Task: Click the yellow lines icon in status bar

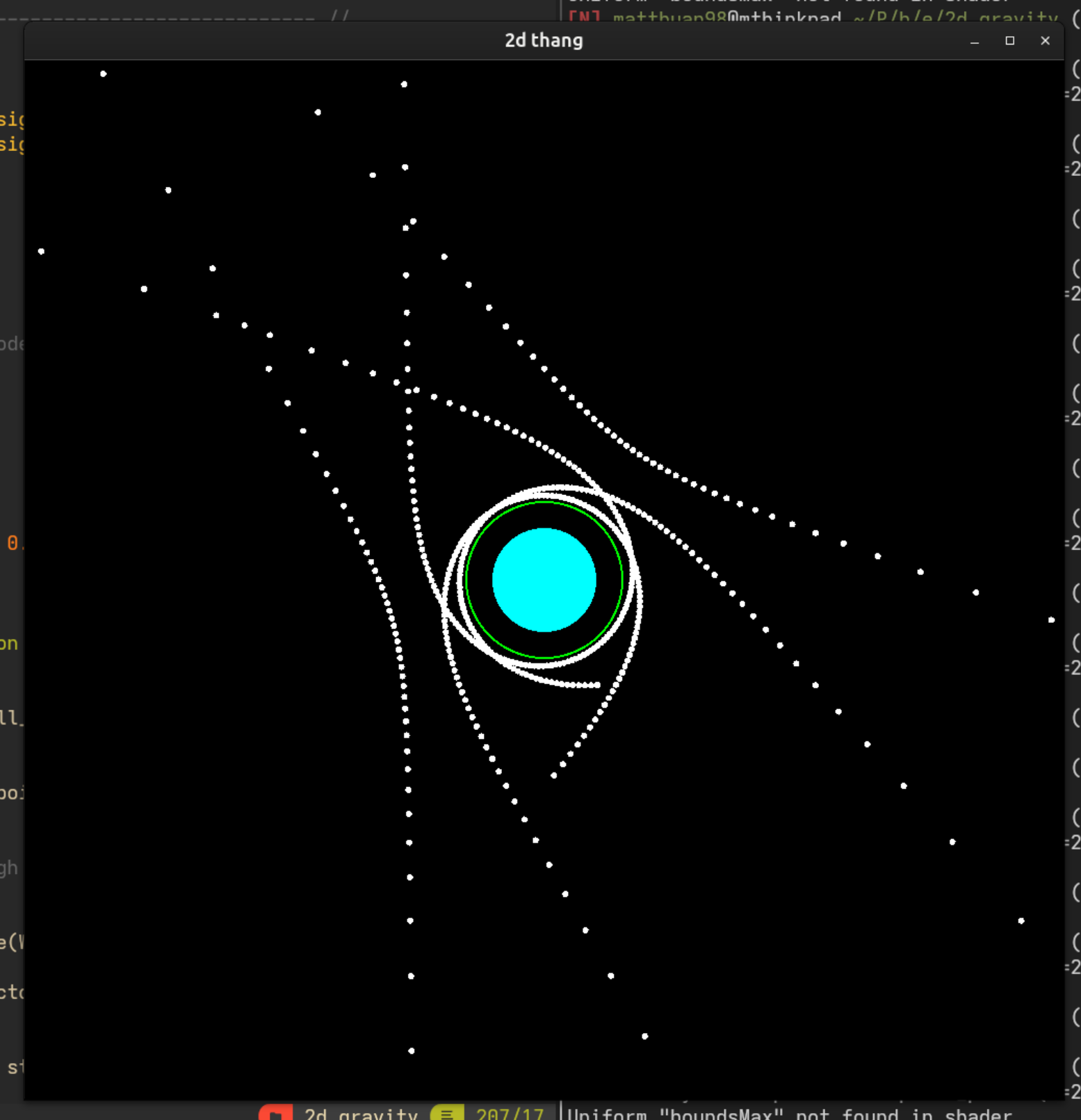Action: click(446, 1114)
